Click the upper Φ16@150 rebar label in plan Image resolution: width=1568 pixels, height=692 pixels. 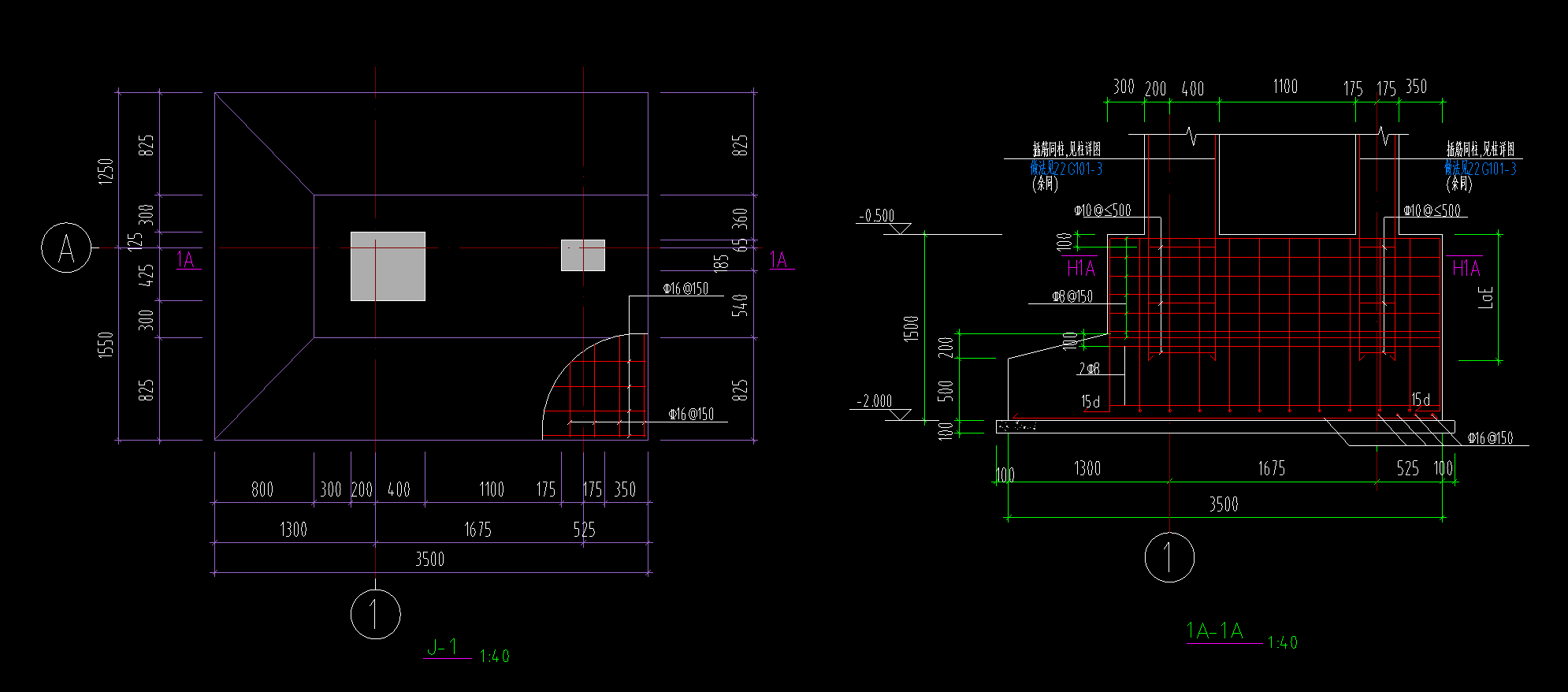pyautogui.click(x=686, y=288)
